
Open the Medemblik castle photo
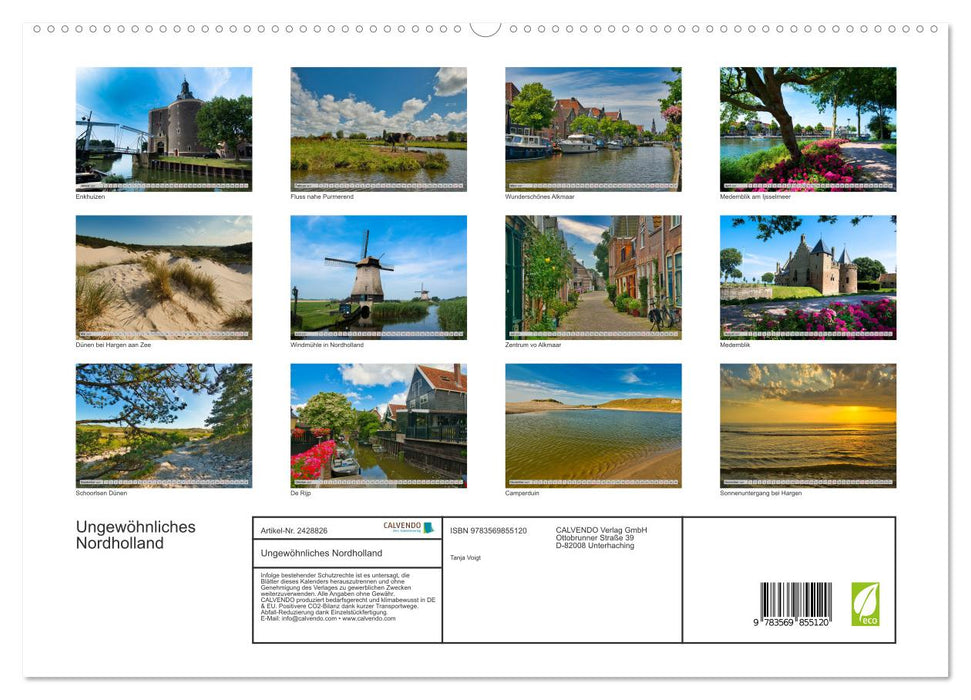pyautogui.click(x=808, y=277)
